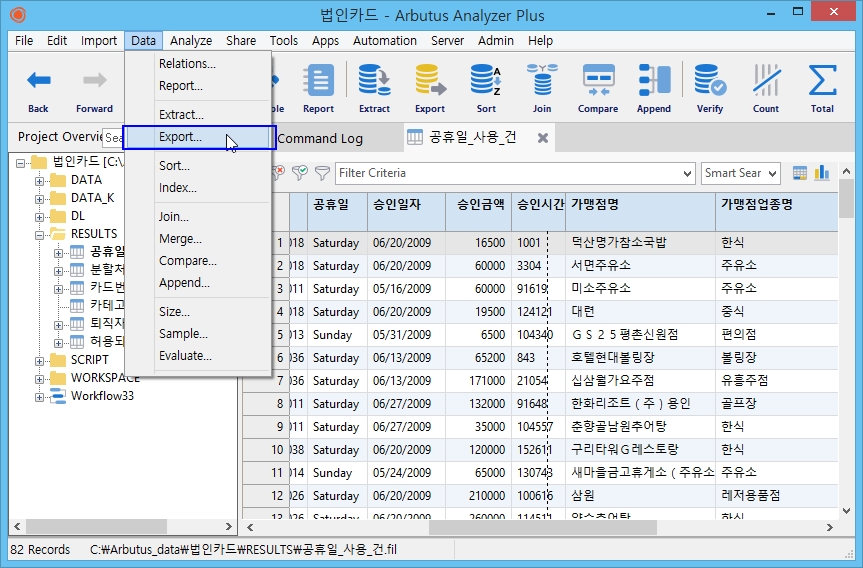Select the SCRIPT folder in tree
The width and height of the screenshot is (863, 568).
coord(90,360)
